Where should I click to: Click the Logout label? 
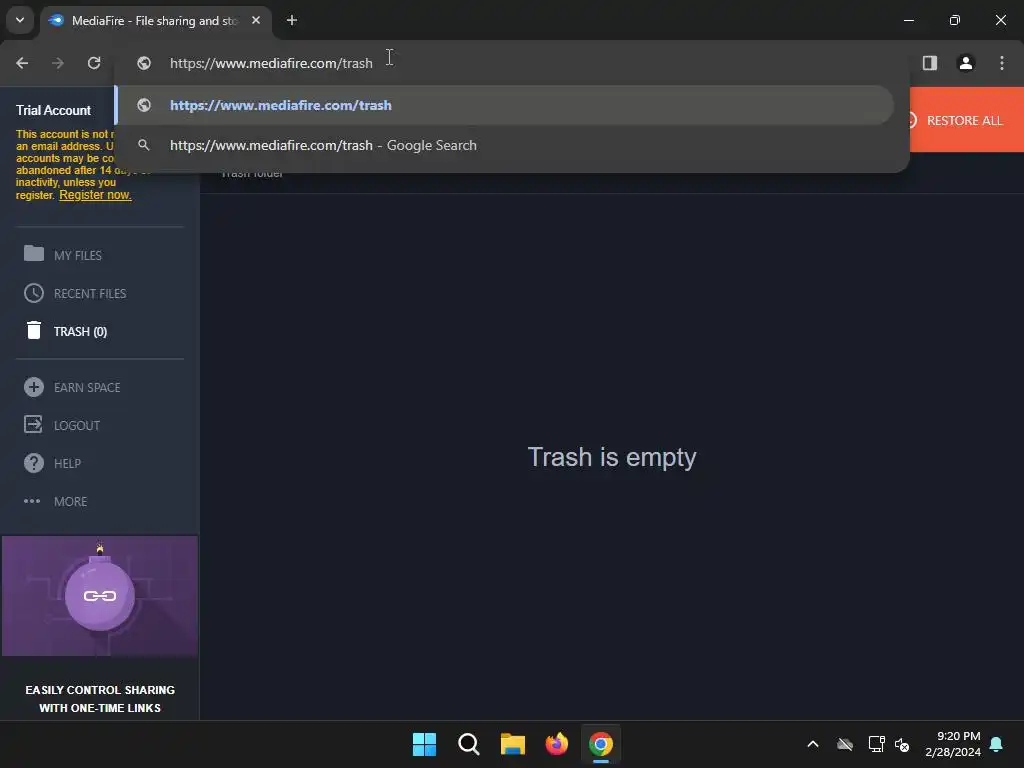point(77,426)
